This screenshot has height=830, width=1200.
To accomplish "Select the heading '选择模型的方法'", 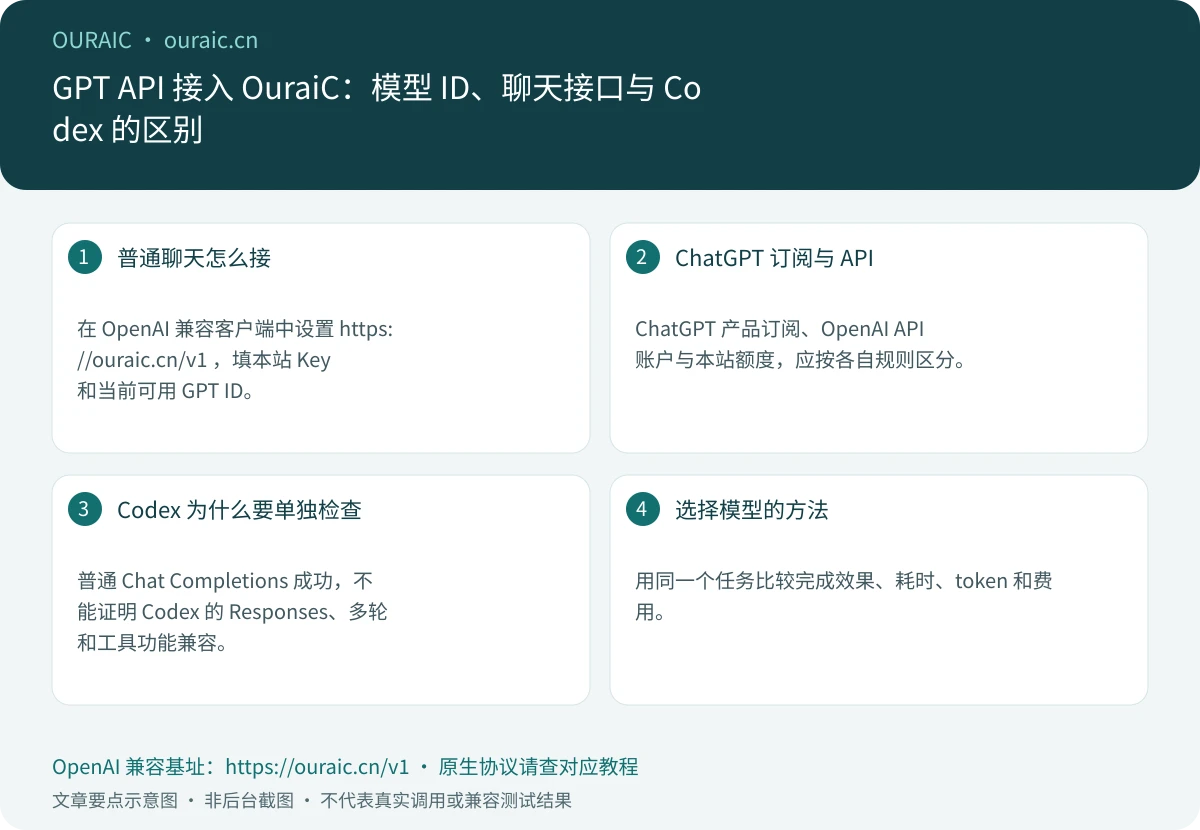I will (752, 510).
